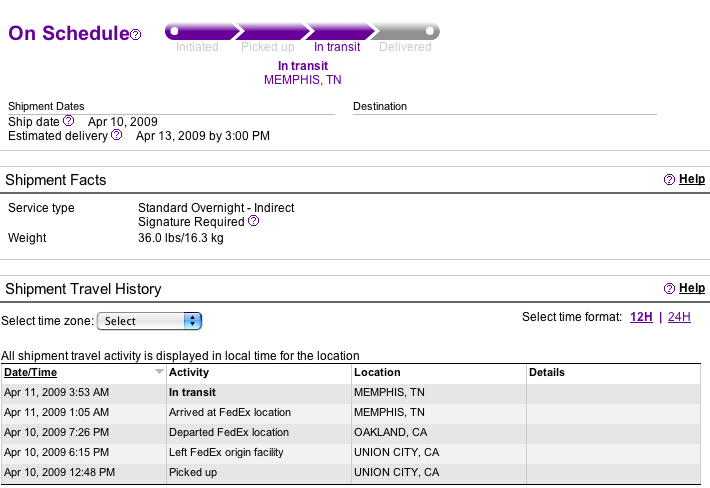Click help icon beside Ship date

(x=69, y=121)
